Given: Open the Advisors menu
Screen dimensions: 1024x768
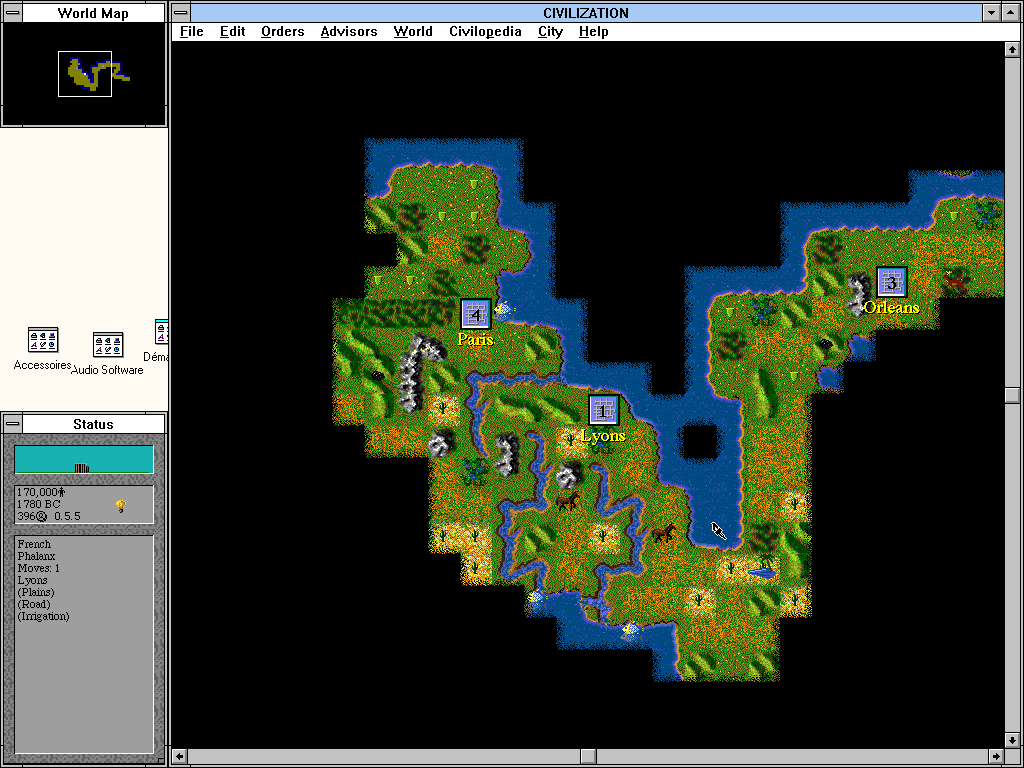Looking at the screenshot, I should pos(349,31).
